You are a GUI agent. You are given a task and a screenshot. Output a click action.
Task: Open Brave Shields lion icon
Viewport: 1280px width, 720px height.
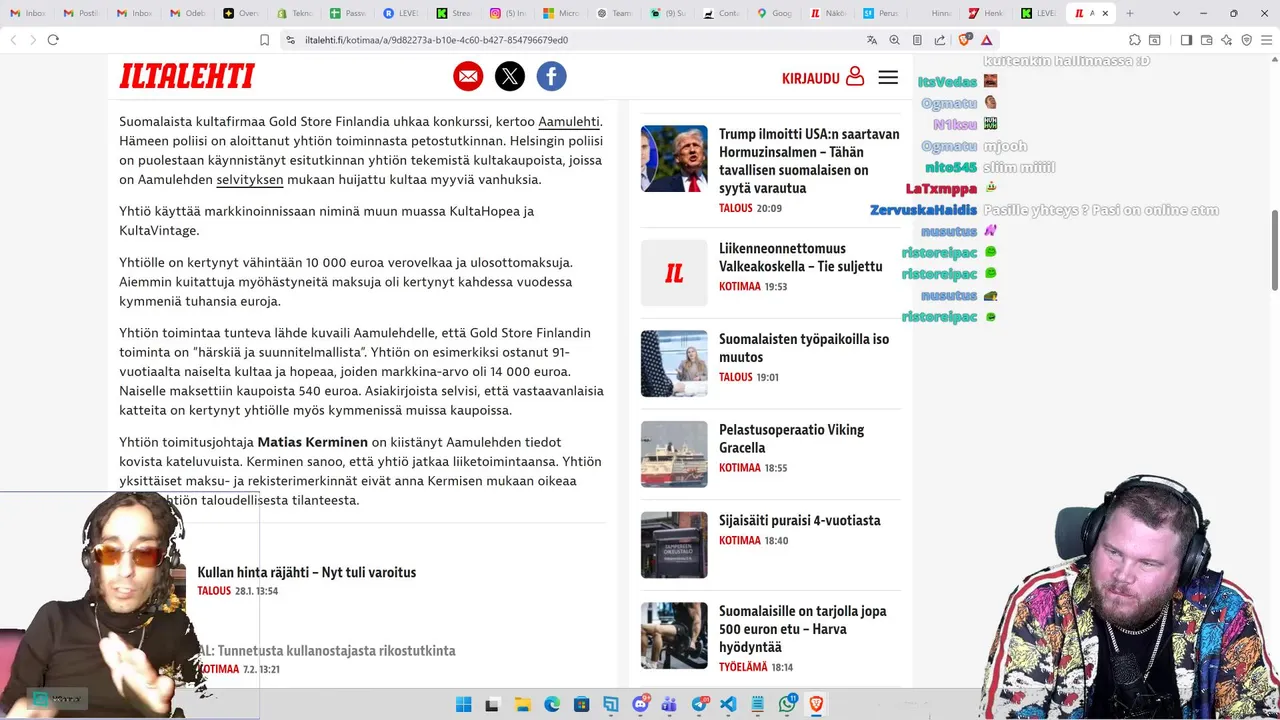(x=964, y=40)
